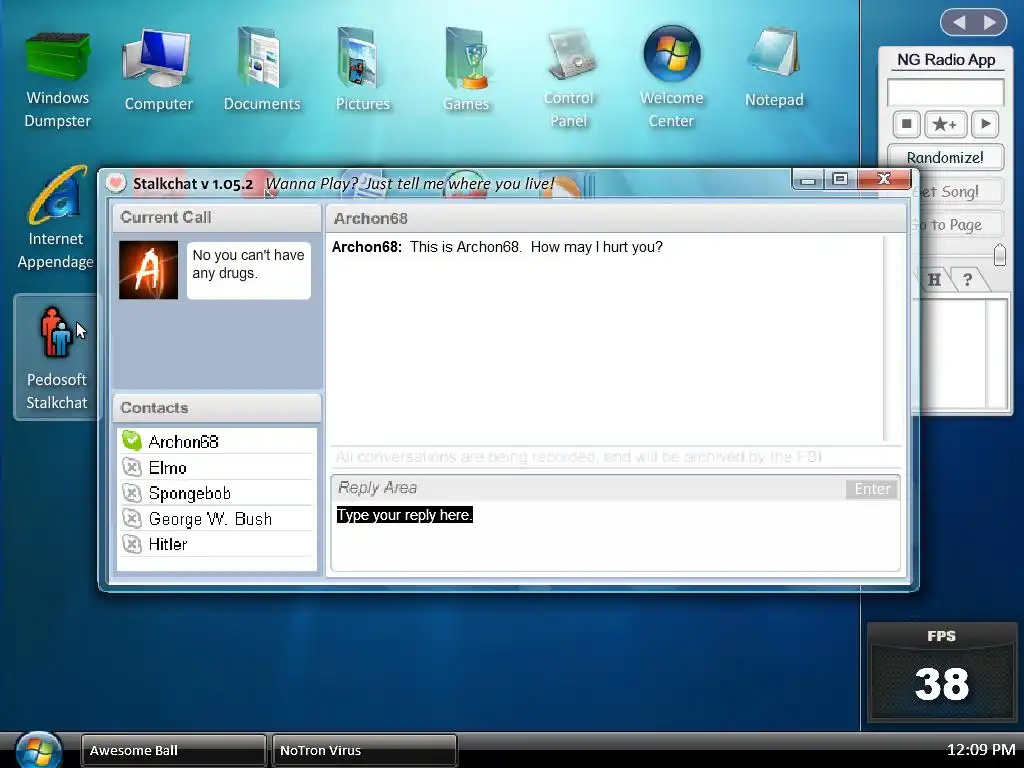Click the right arrow on sidebar navigator
The width and height of the screenshot is (1024, 768).
pyautogui.click(x=990, y=22)
